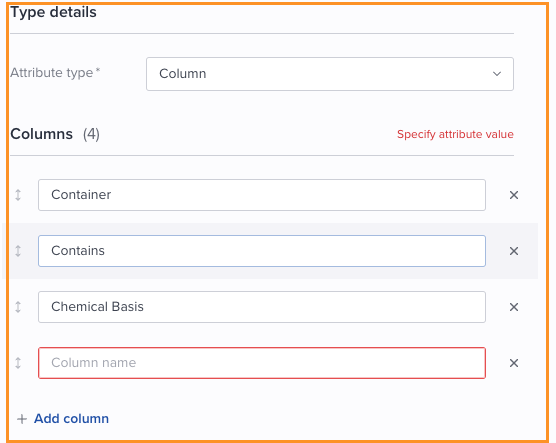Remove the Container column with X
Screen dimensions: 556x443
pos(514,195)
